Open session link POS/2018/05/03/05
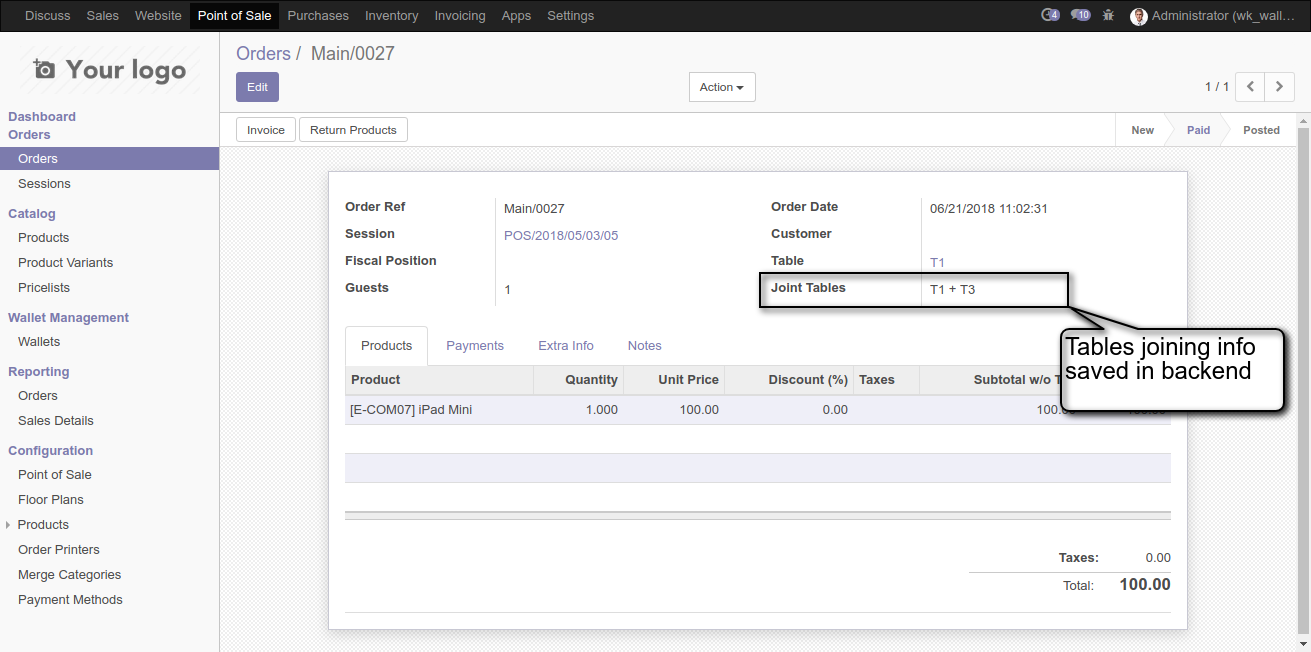1311x652 pixels. coord(560,235)
